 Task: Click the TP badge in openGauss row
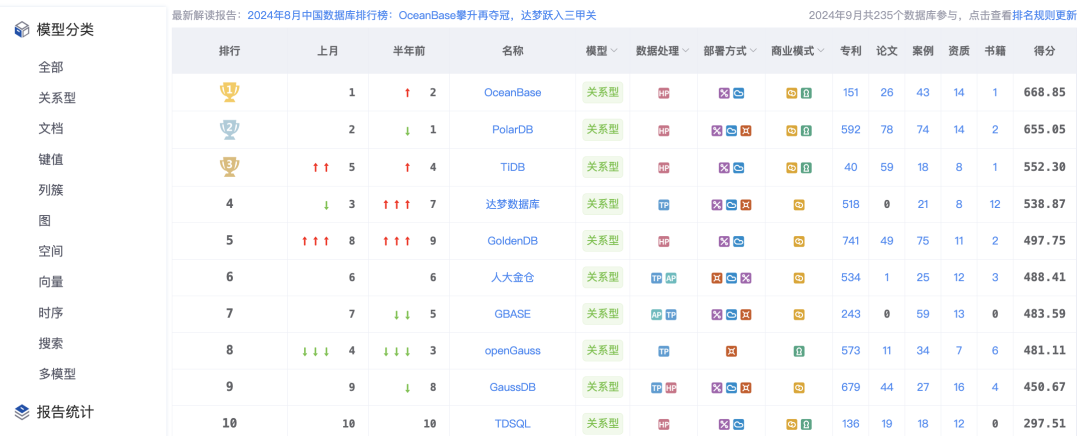click(x=664, y=351)
